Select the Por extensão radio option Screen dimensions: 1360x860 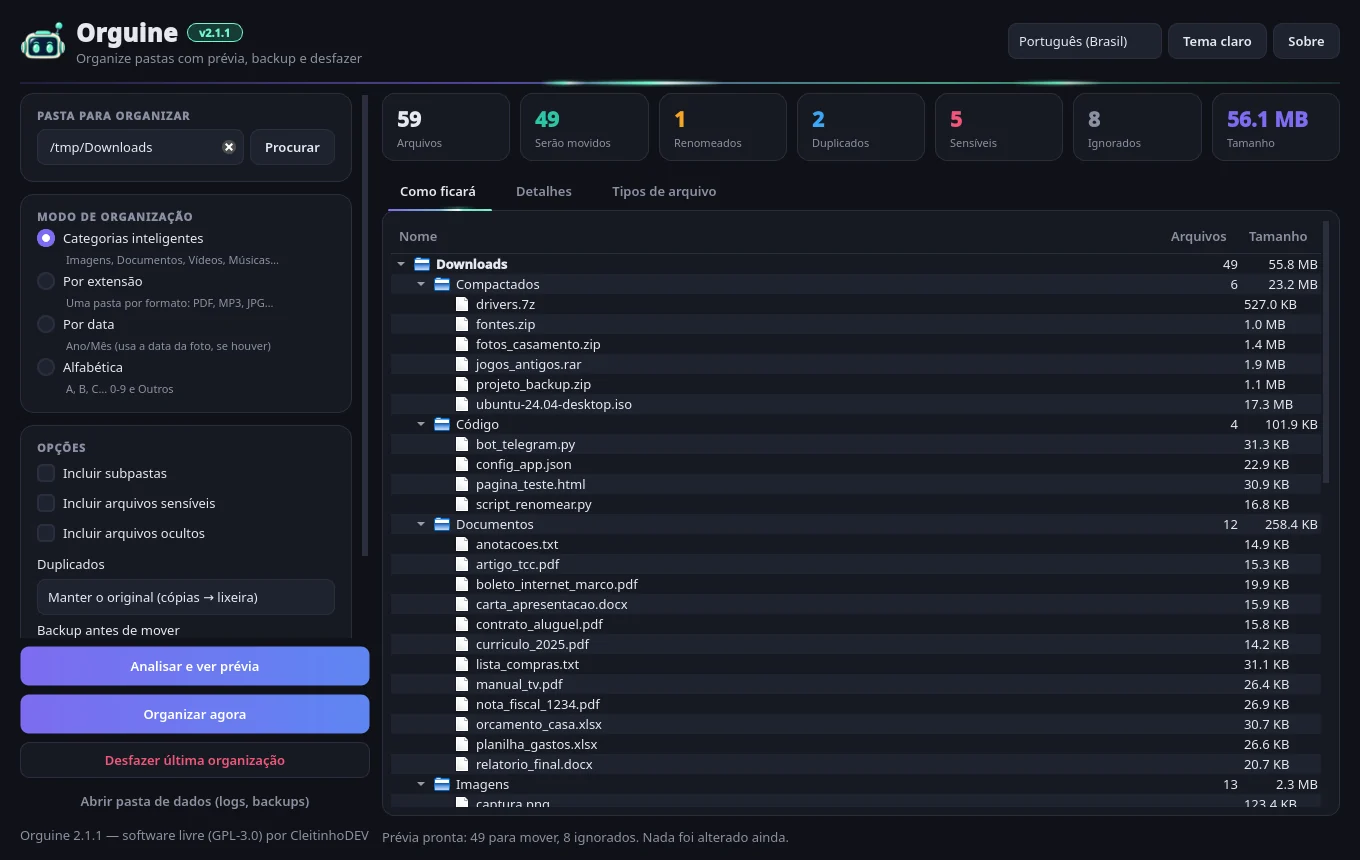pos(46,281)
